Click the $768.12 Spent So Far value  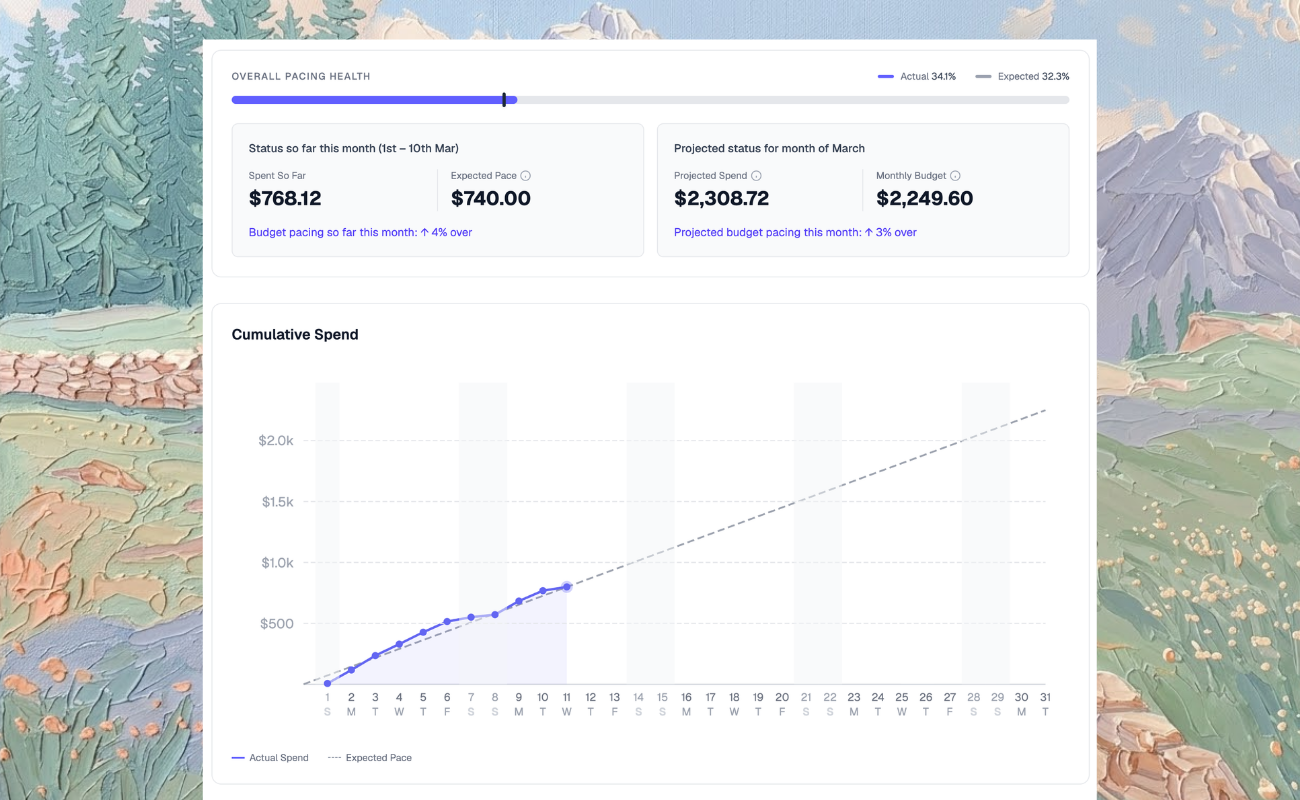click(x=285, y=199)
